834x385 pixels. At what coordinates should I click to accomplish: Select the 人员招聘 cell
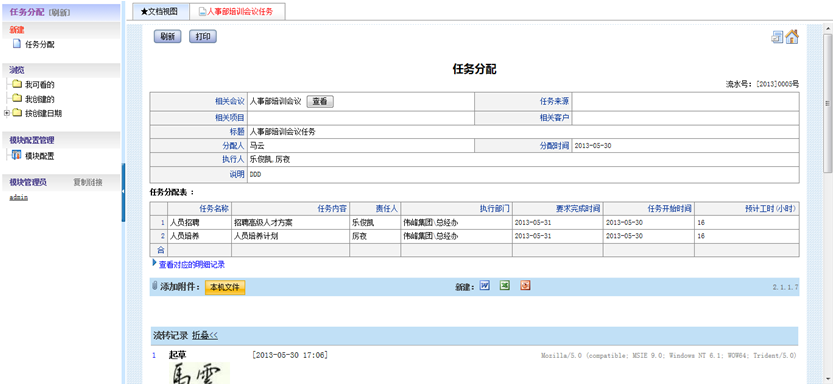(x=199, y=223)
